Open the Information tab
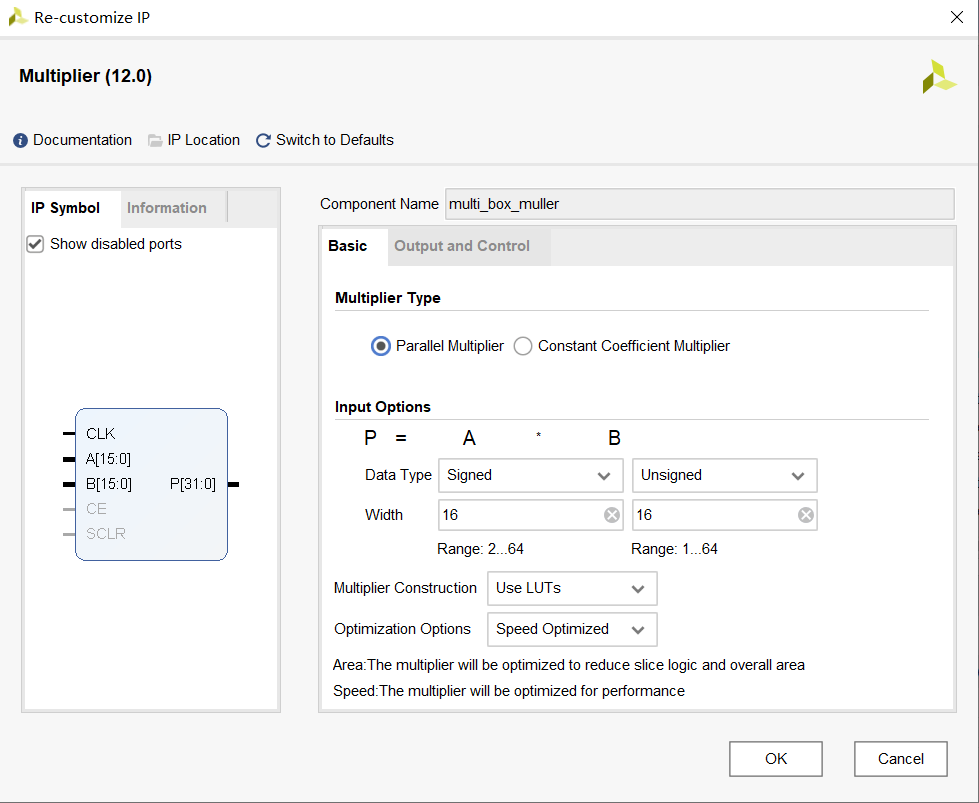This screenshot has width=979, height=803. (x=167, y=208)
